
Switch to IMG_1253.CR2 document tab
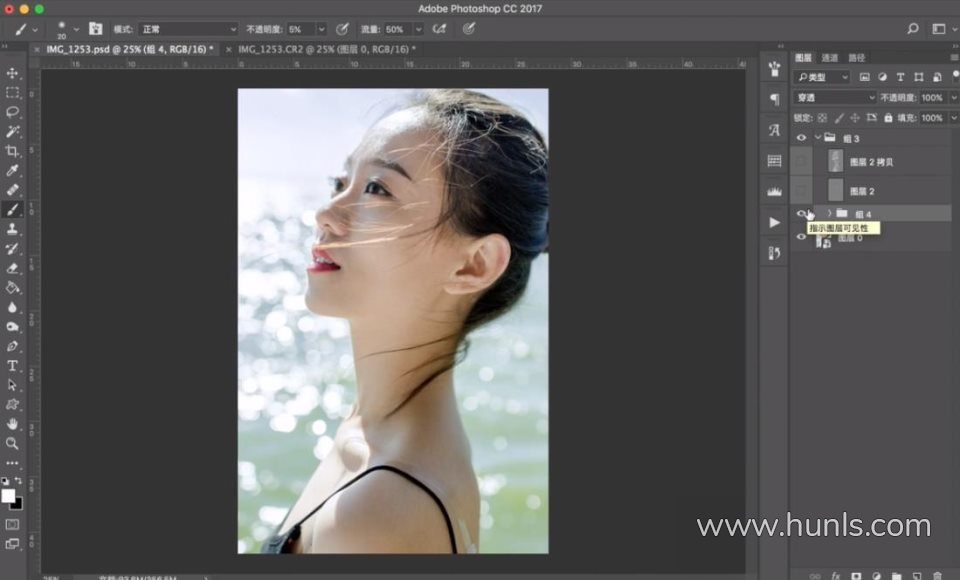[x=327, y=49]
